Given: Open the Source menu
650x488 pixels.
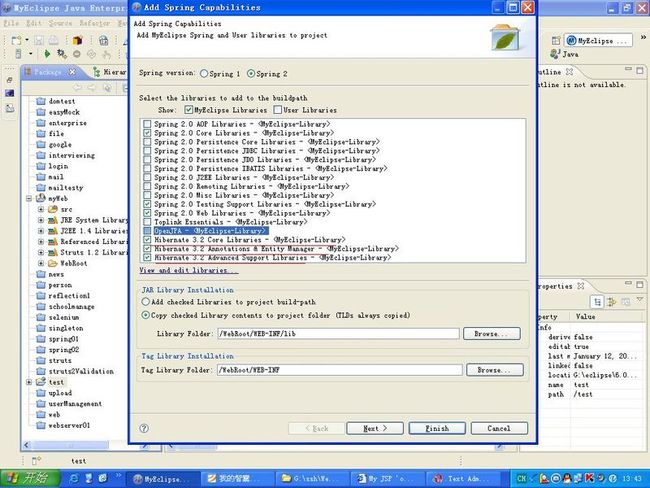Looking at the screenshot, I should (x=61, y=23).
